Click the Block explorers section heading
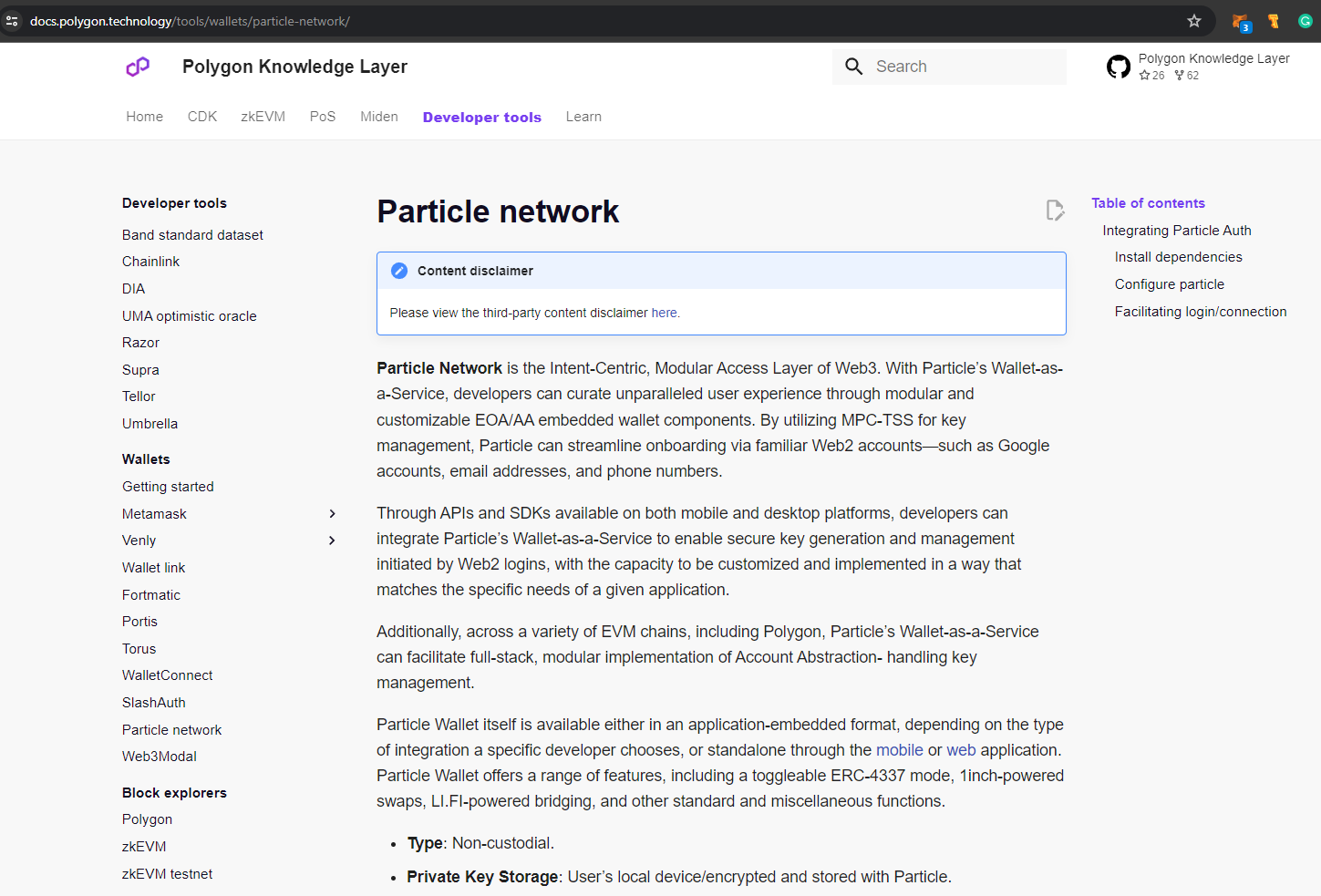Viewport: 1321px width, 896px height. point(174,793)
